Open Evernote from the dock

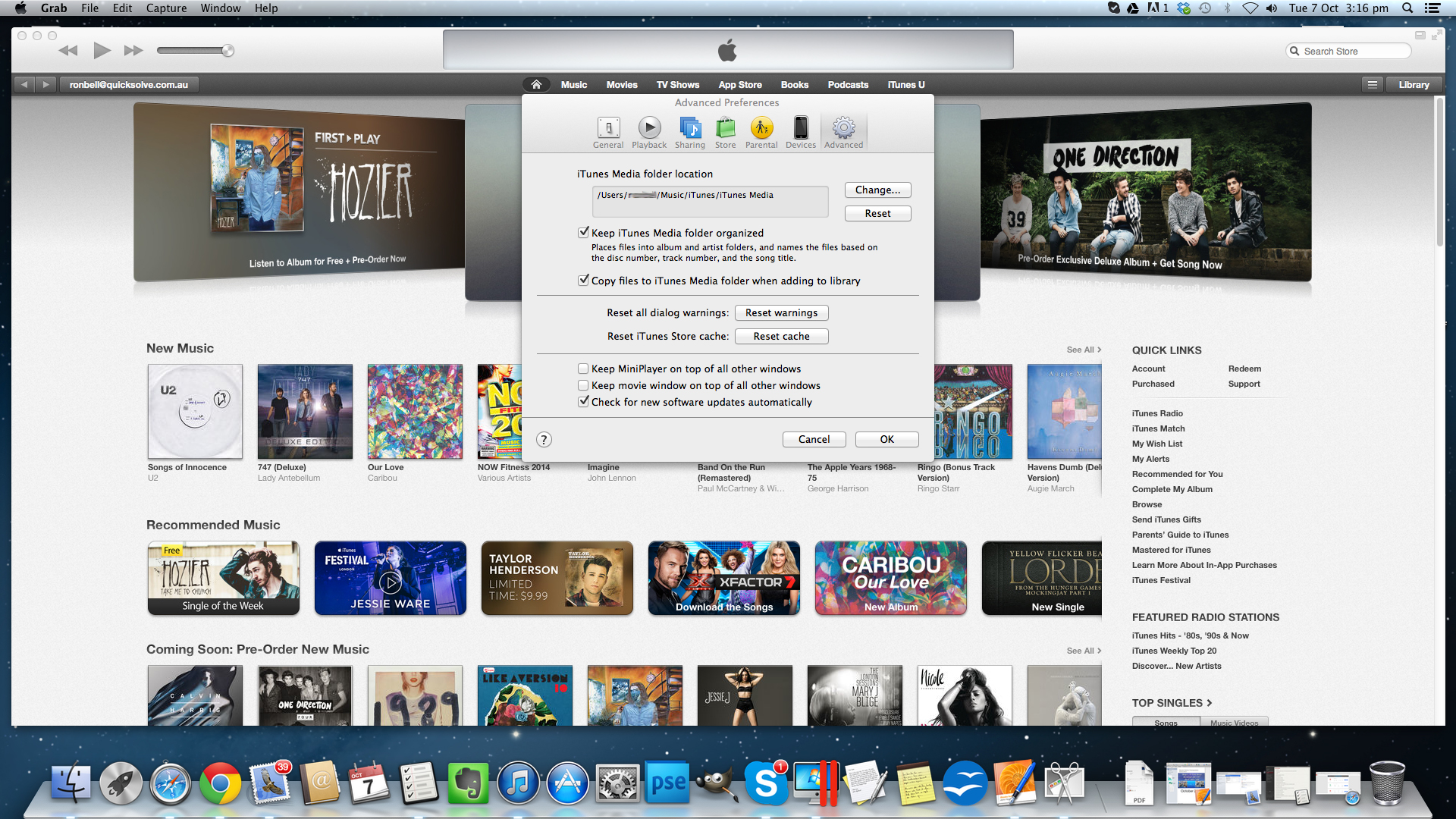pyautogui.click(x=468, y=783)
